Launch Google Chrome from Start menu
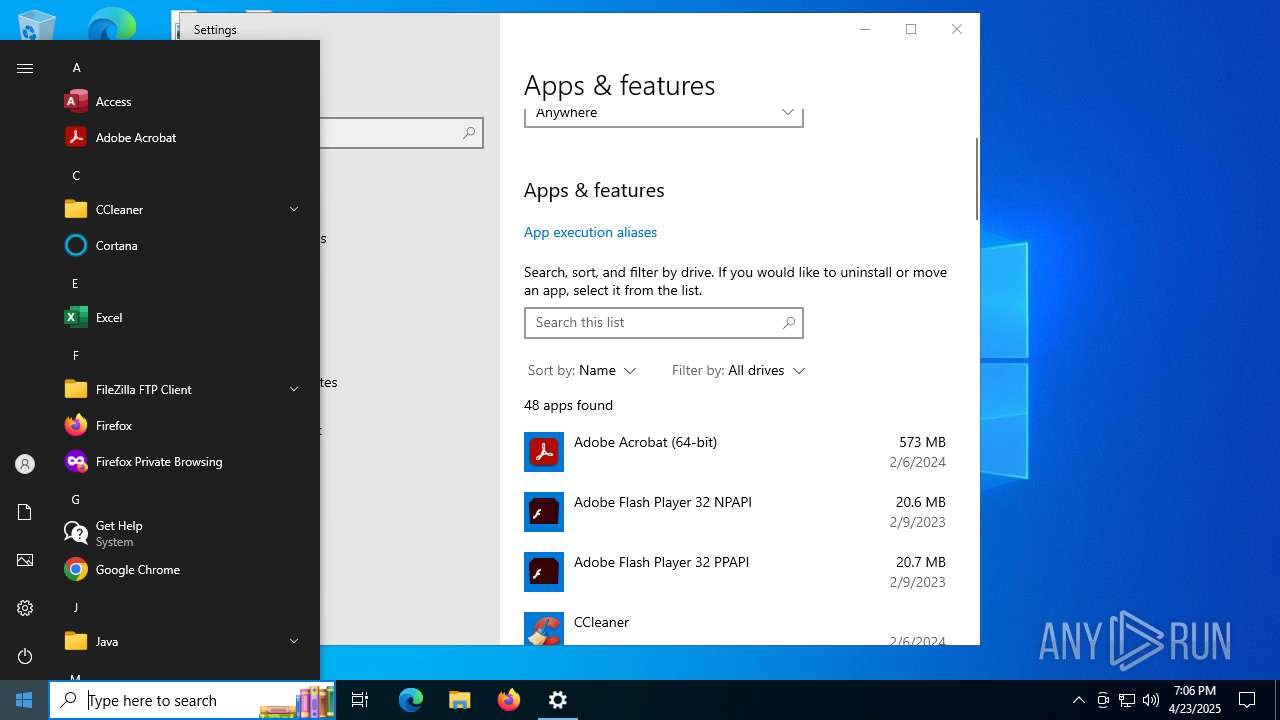Viewport: 1280px width, 720px height. 182,569
